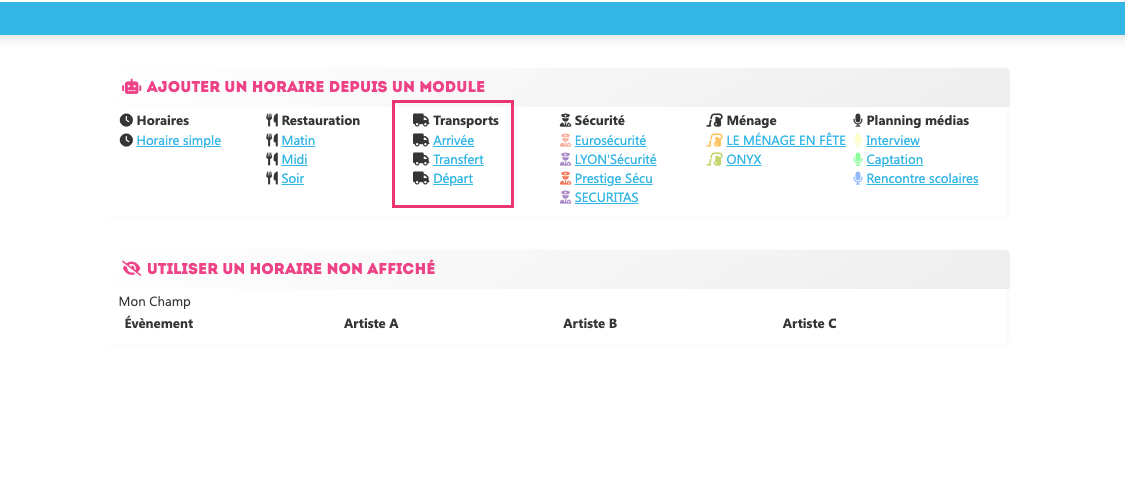Click the Sécurité column heading
Screen dimensions: 1125x499
coord(600,121)
